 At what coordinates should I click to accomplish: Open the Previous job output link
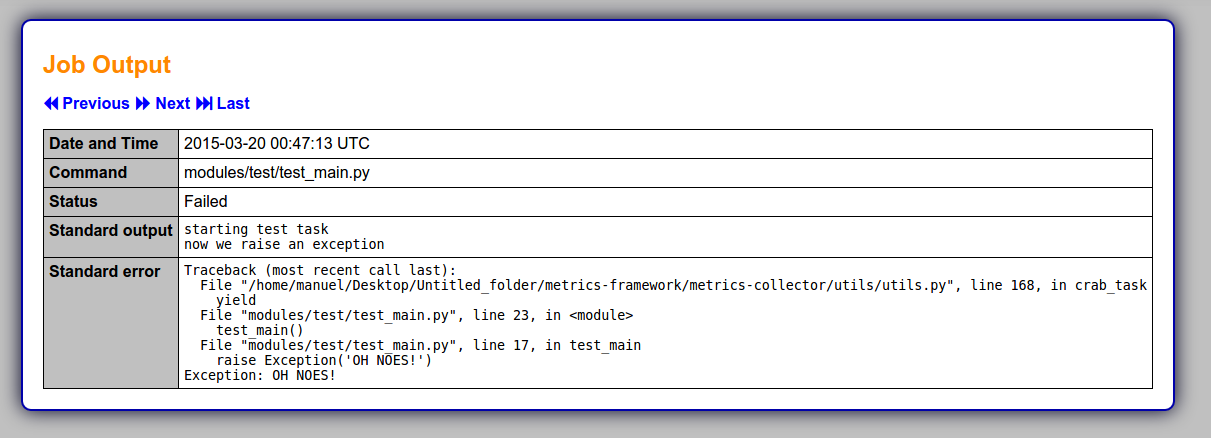[x=87, y=103]
